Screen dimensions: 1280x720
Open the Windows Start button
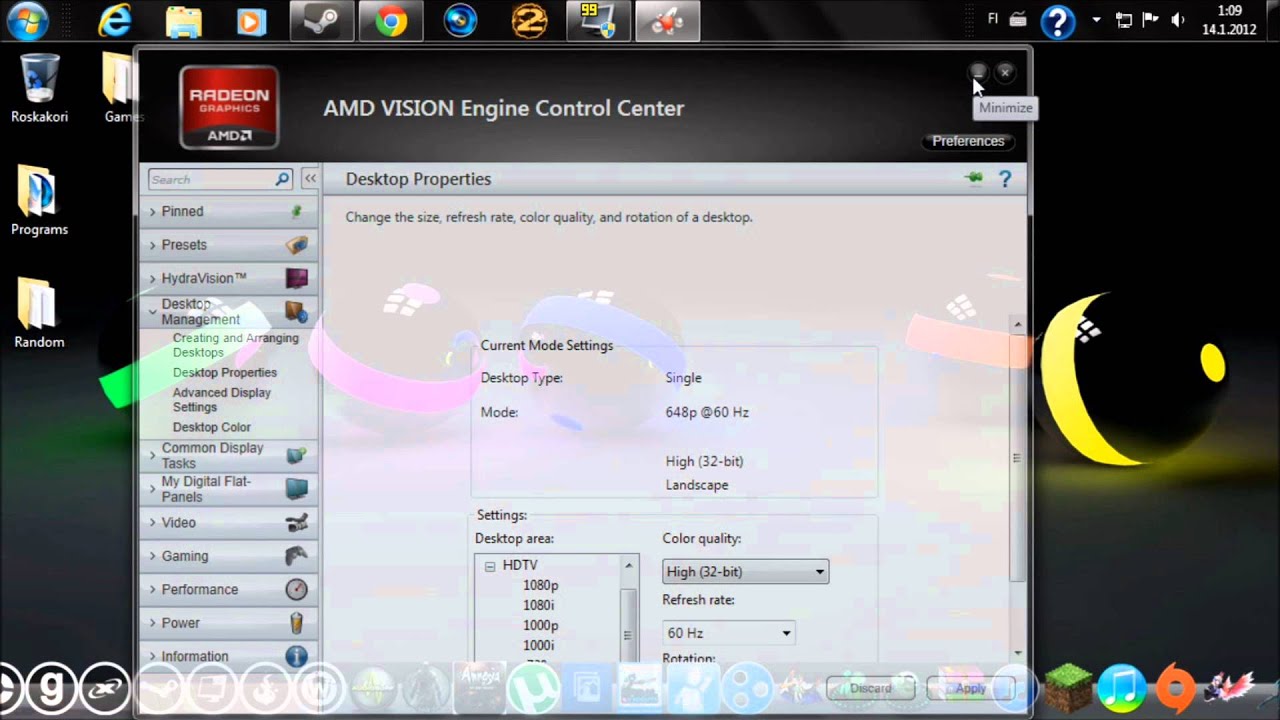coord(27,20)
